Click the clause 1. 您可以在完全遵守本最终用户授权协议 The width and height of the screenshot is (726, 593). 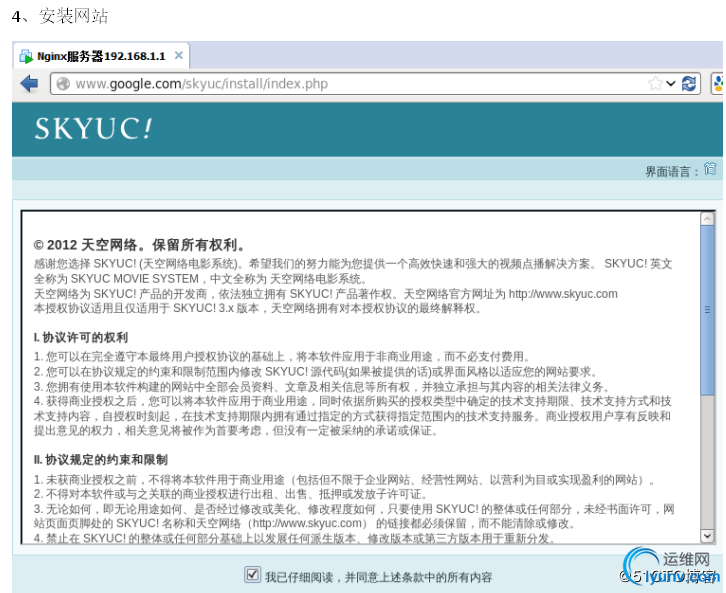tap(282, 357)
